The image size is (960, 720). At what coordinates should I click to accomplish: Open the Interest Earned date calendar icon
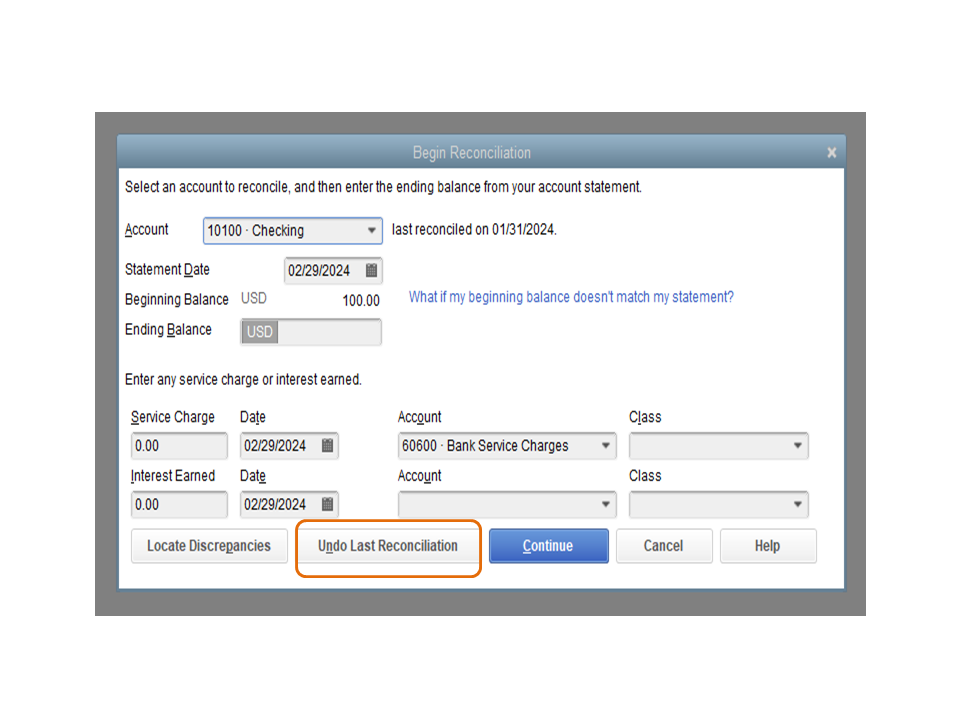click(328, 504)
